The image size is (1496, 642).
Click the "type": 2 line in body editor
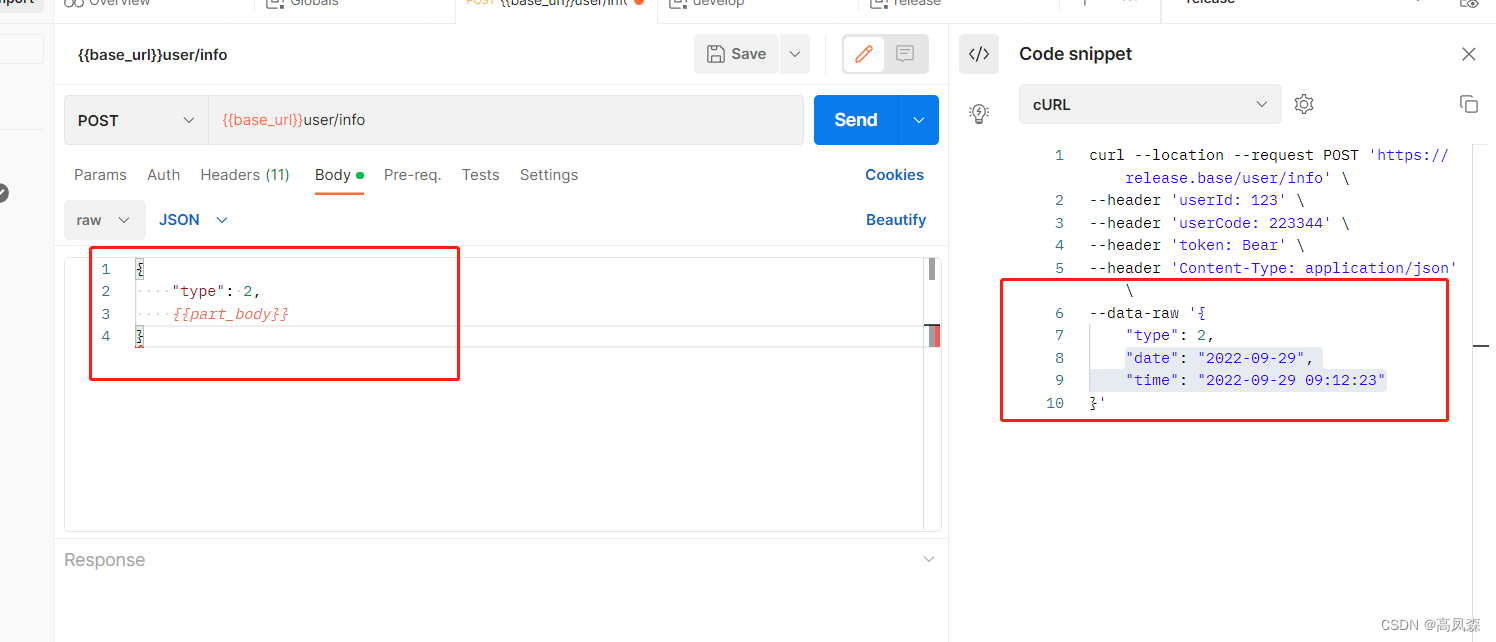tap(216, 291)
